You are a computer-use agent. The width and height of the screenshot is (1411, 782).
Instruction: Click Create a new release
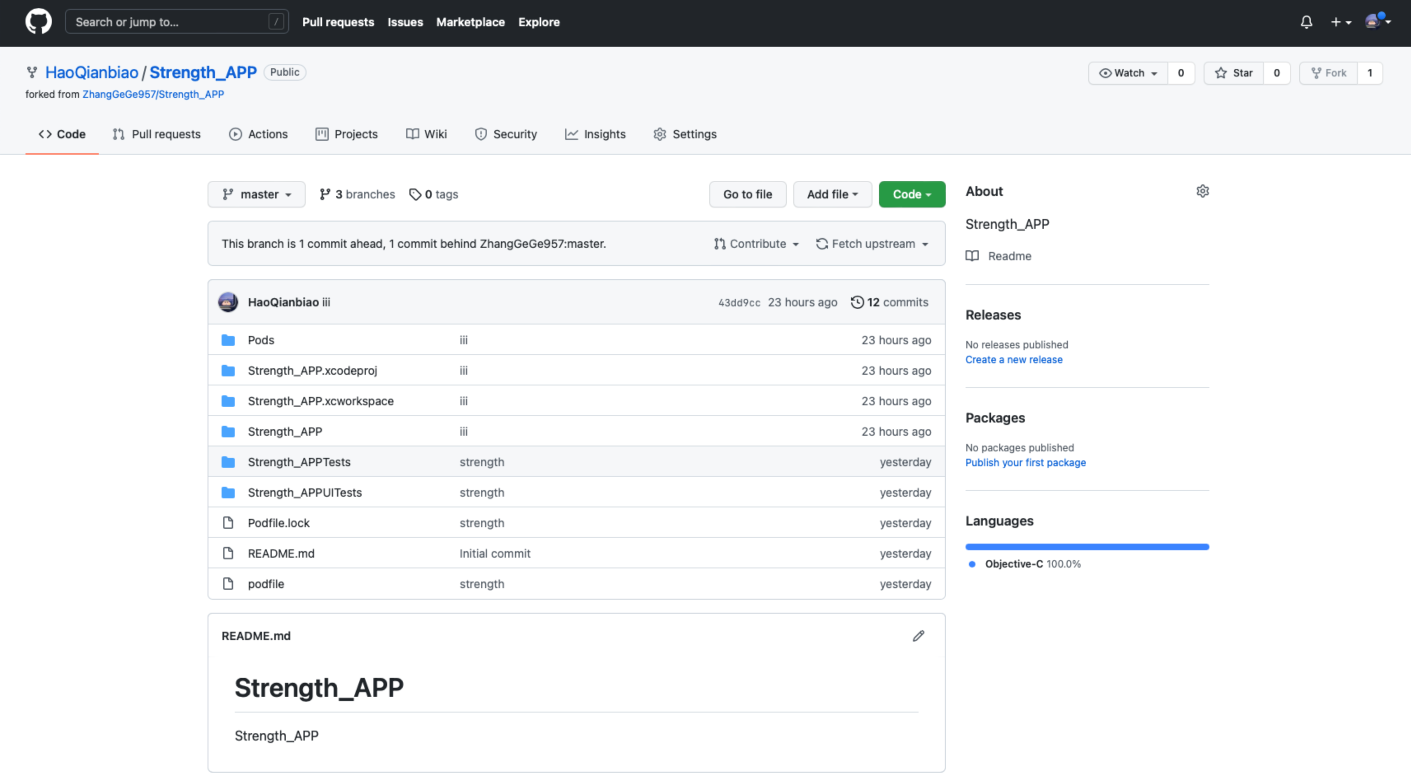pyautogui.click(x=1014, y=360)
